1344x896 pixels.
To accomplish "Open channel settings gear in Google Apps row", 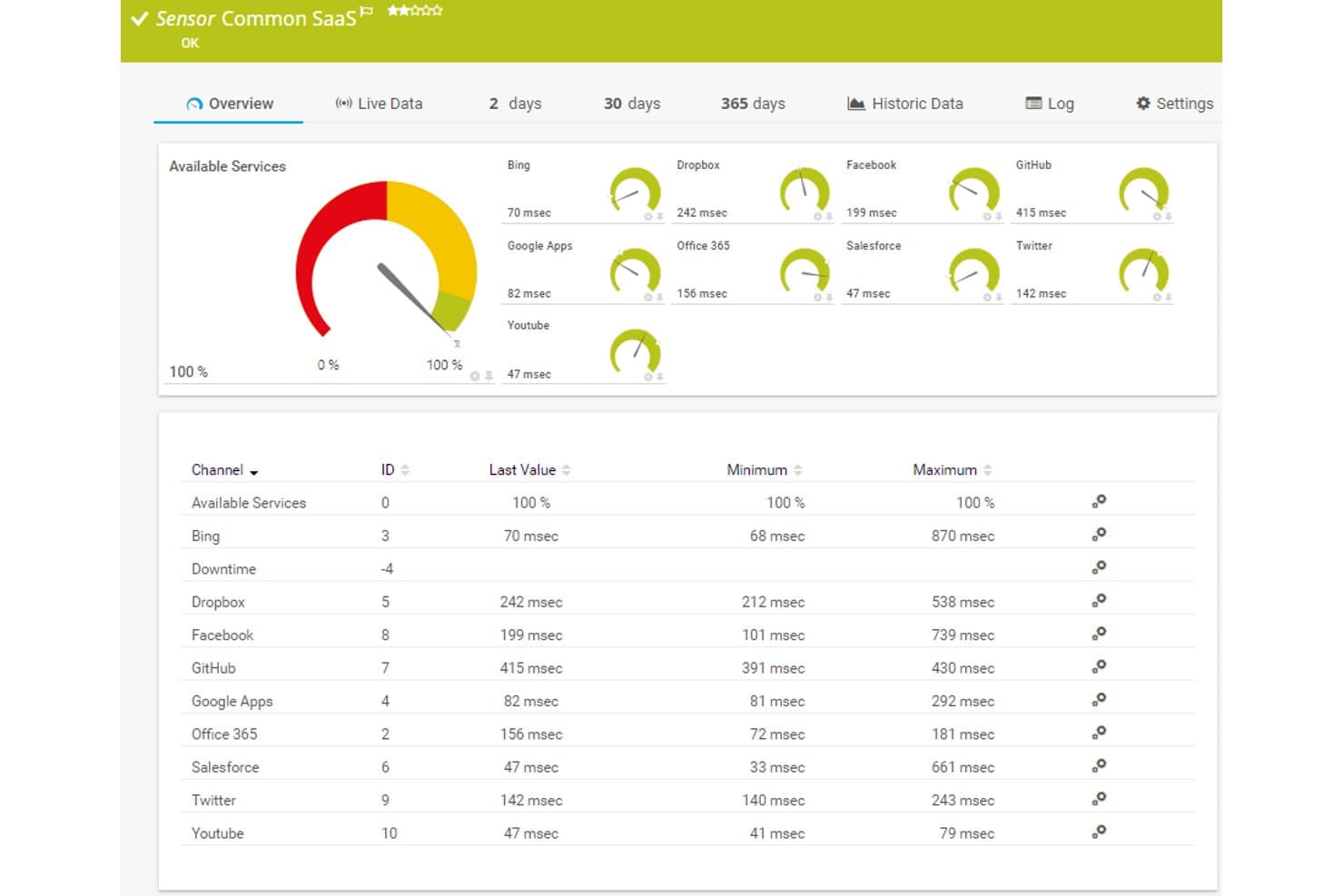I will coord(1099,700).
